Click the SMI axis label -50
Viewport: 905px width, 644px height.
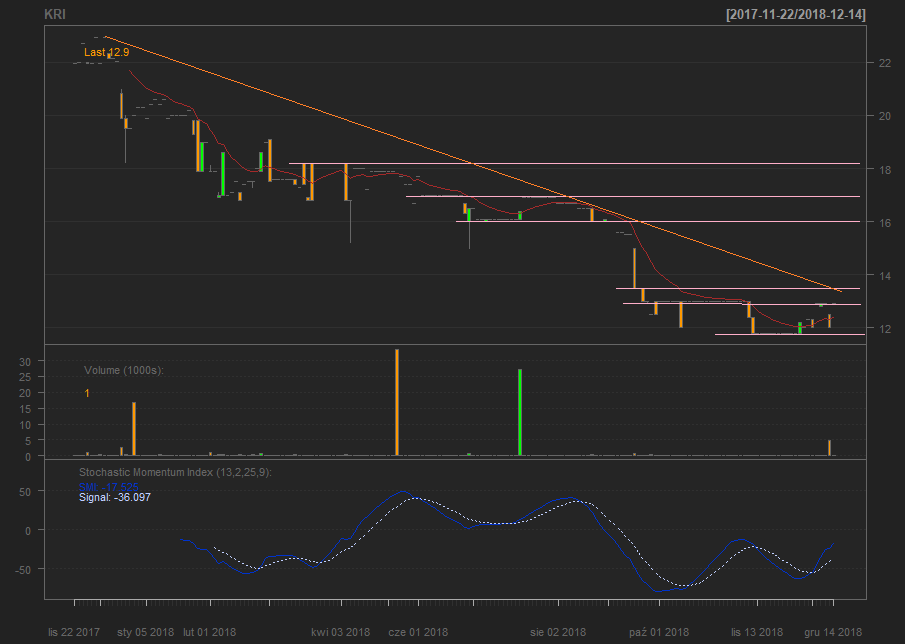pos(23,569)
